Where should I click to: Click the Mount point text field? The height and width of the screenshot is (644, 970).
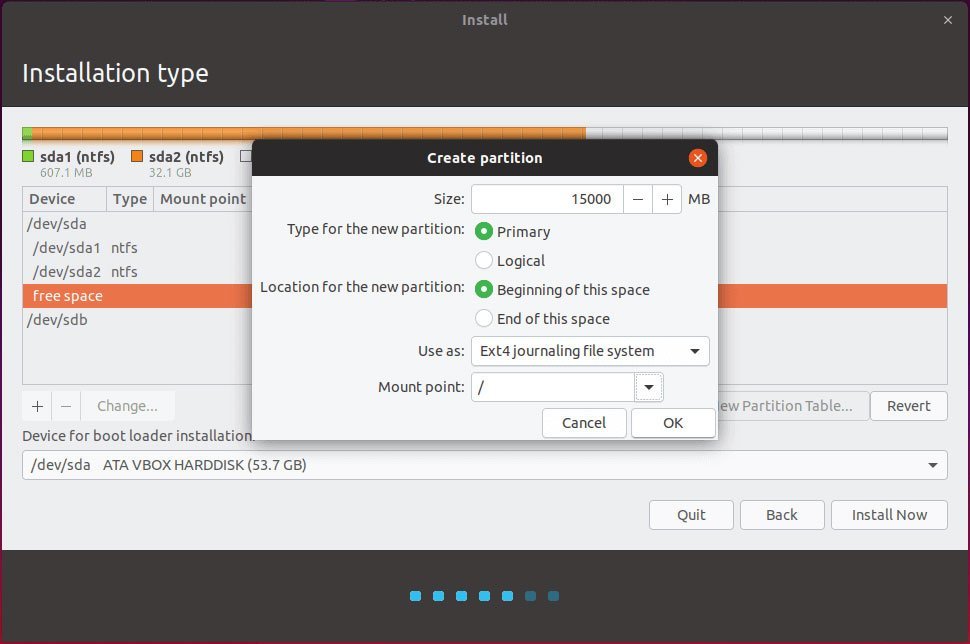point(553,387)
